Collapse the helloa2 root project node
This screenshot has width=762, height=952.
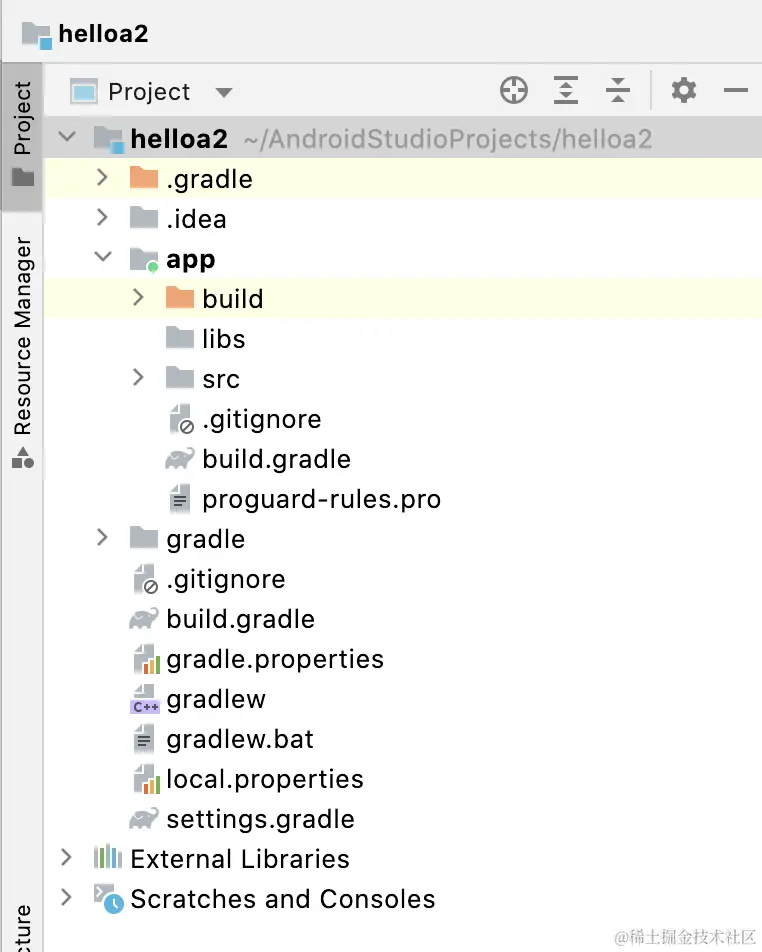67,138
